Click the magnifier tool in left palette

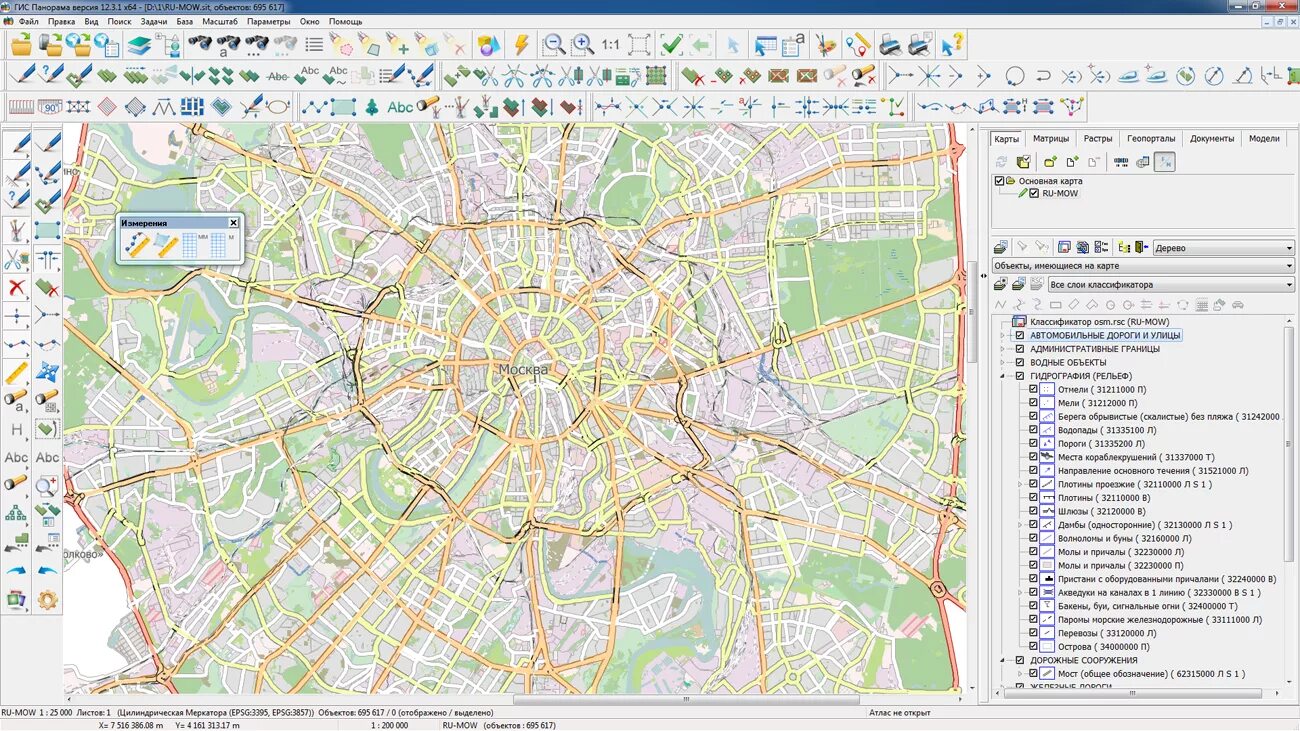point(47,486)
